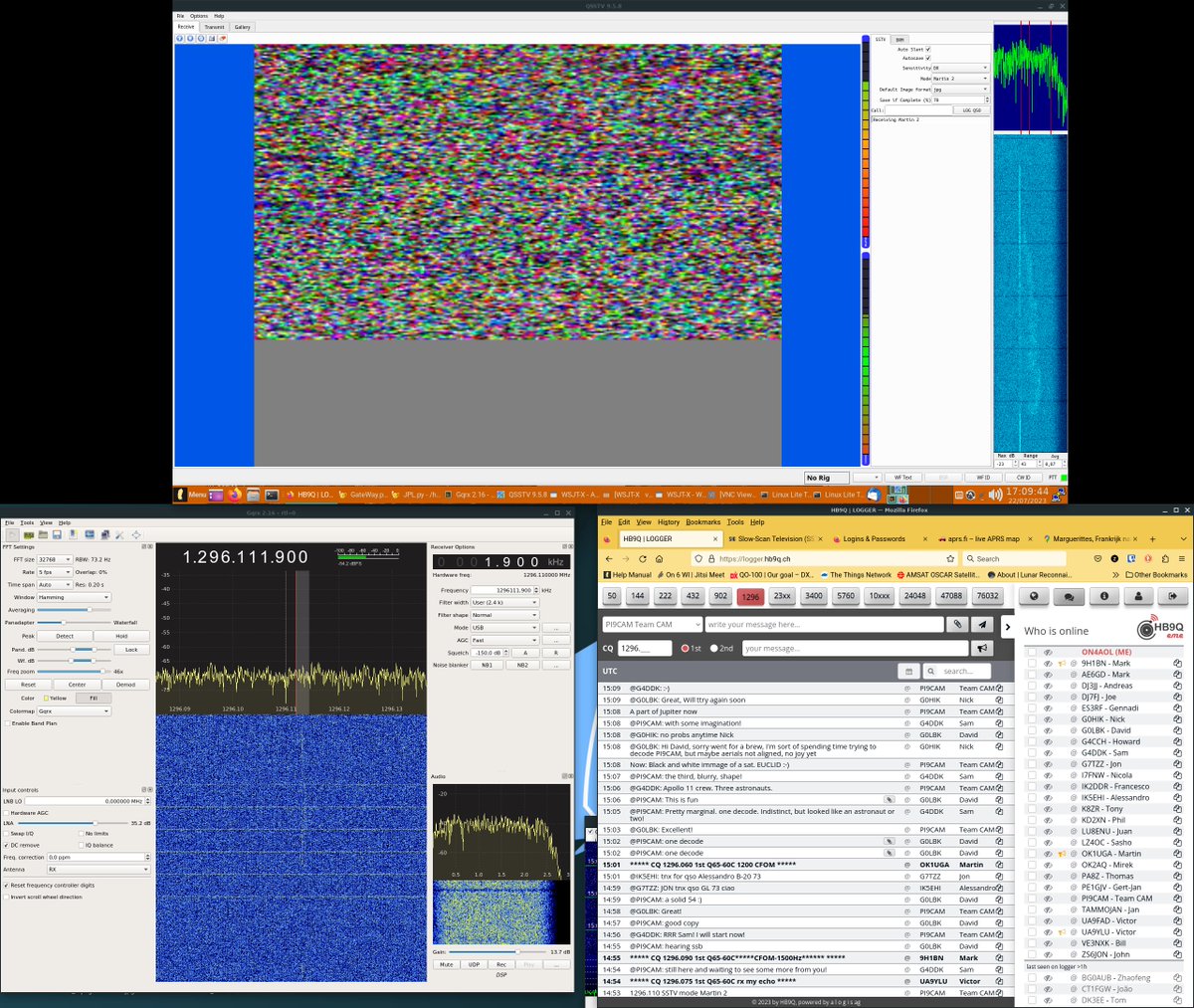Open Firefox extensions puzzle icon

[1165, 558]
